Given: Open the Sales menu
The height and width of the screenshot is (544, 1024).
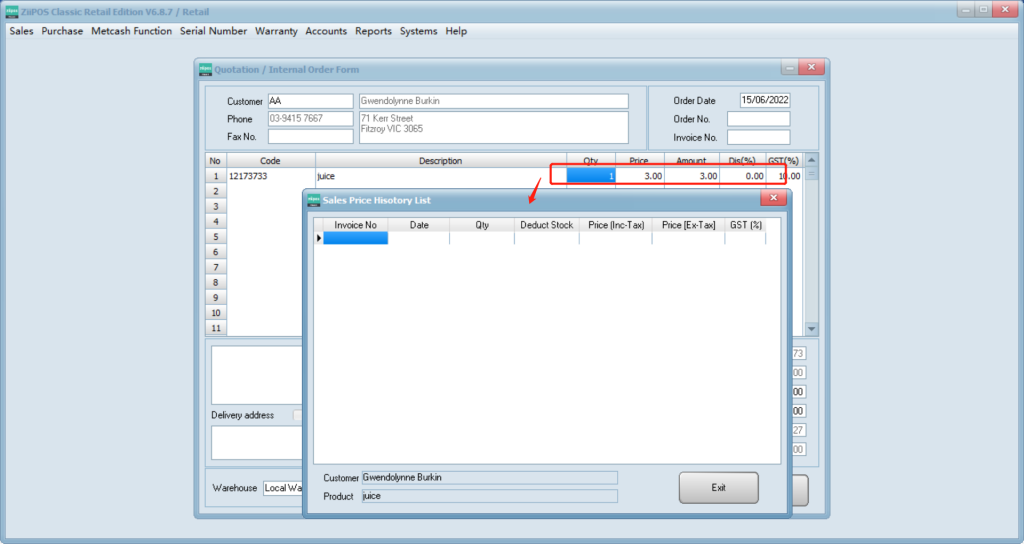Looking at the screenshot, I should click(x=21, y=31).
